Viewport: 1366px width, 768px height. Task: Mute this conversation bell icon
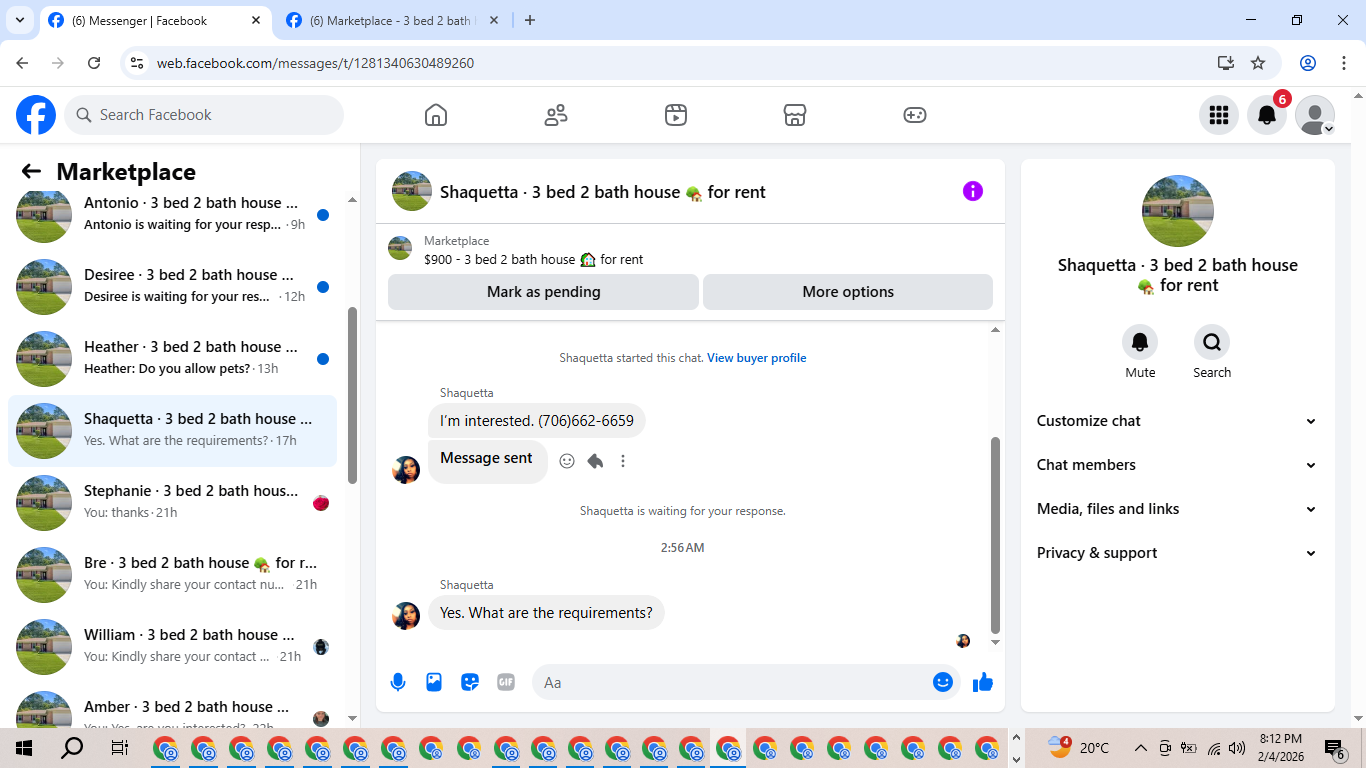click(x=1140, y=342)
